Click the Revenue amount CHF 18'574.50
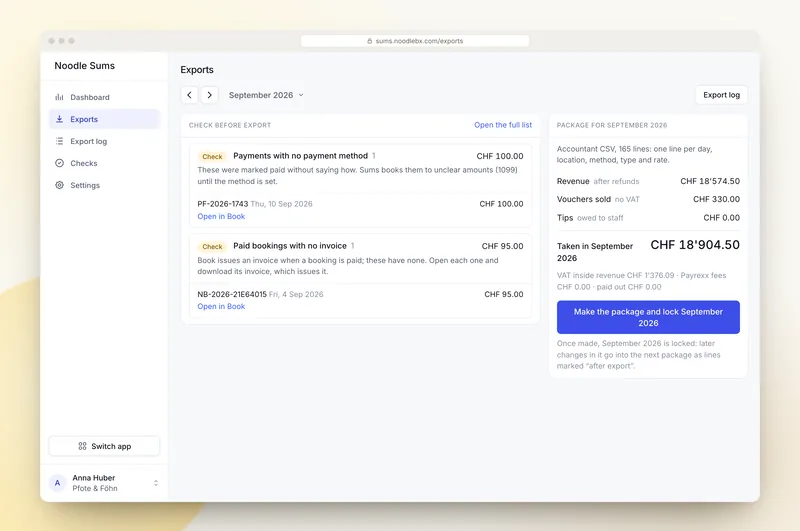The height and width of the screenshot is (531, 800). point(710,181)
